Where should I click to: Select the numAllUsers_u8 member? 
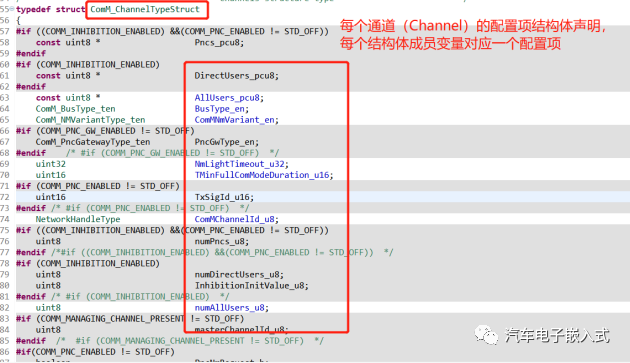pyautogui.click(x=231, y=308)
